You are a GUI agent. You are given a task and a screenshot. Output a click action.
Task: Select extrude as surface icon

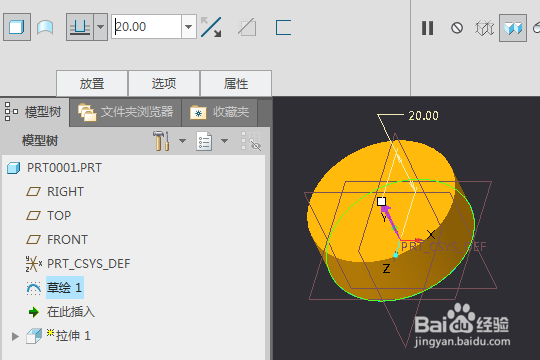tap(45, 27)
